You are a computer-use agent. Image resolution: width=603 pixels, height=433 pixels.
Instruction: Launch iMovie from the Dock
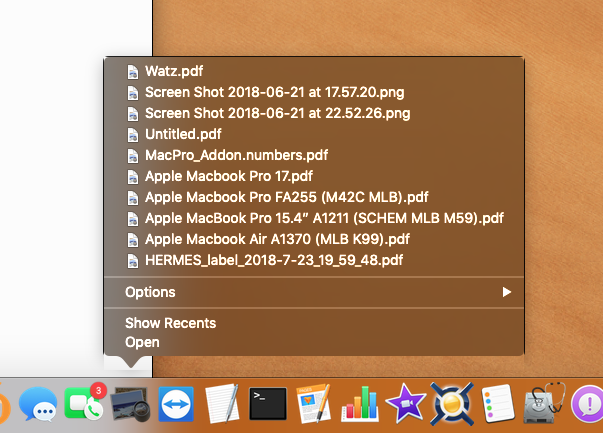(x=406, y=404)
